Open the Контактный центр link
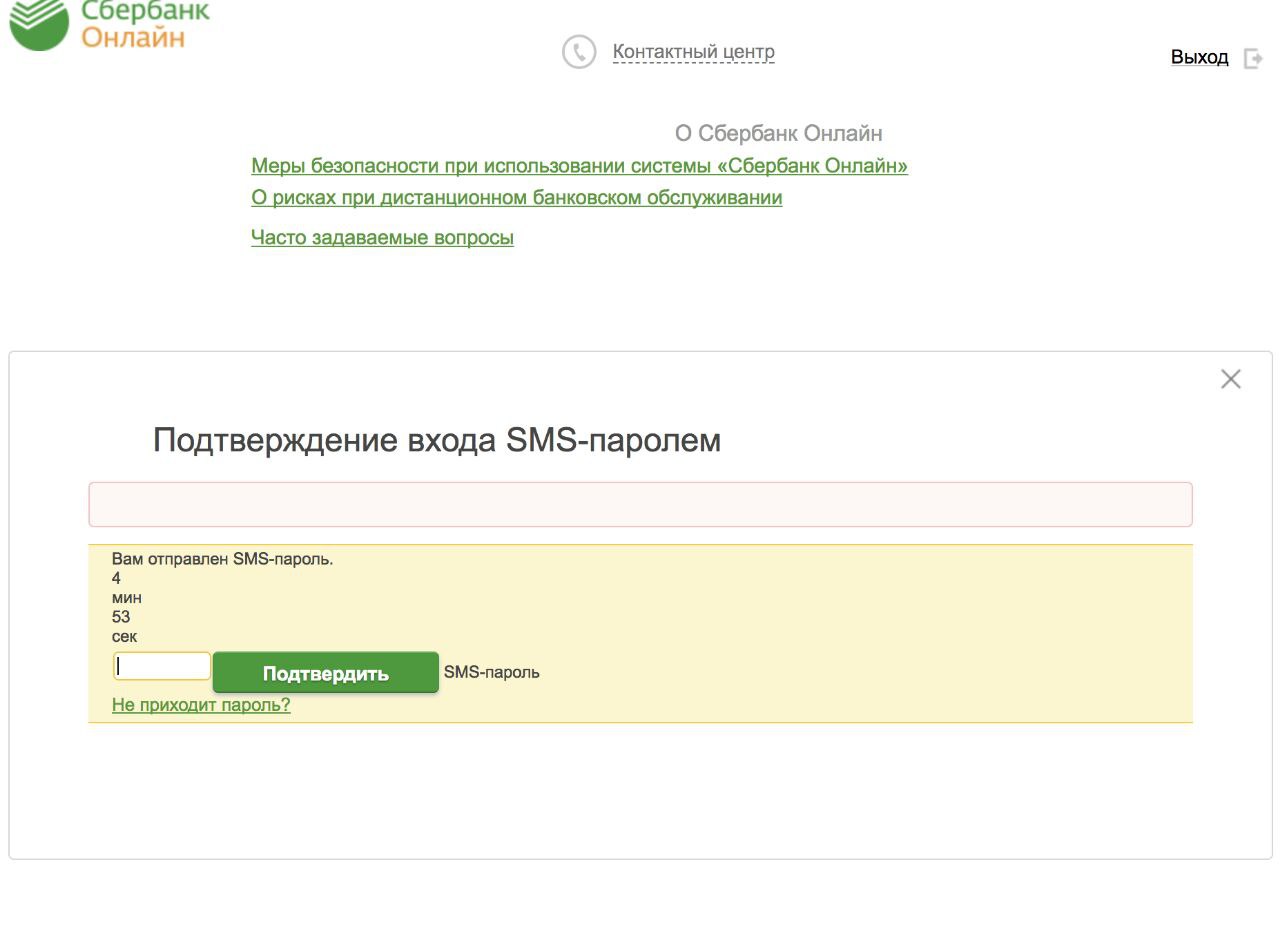This screenshot has width=1280, height=951. [x=693, y=52]
